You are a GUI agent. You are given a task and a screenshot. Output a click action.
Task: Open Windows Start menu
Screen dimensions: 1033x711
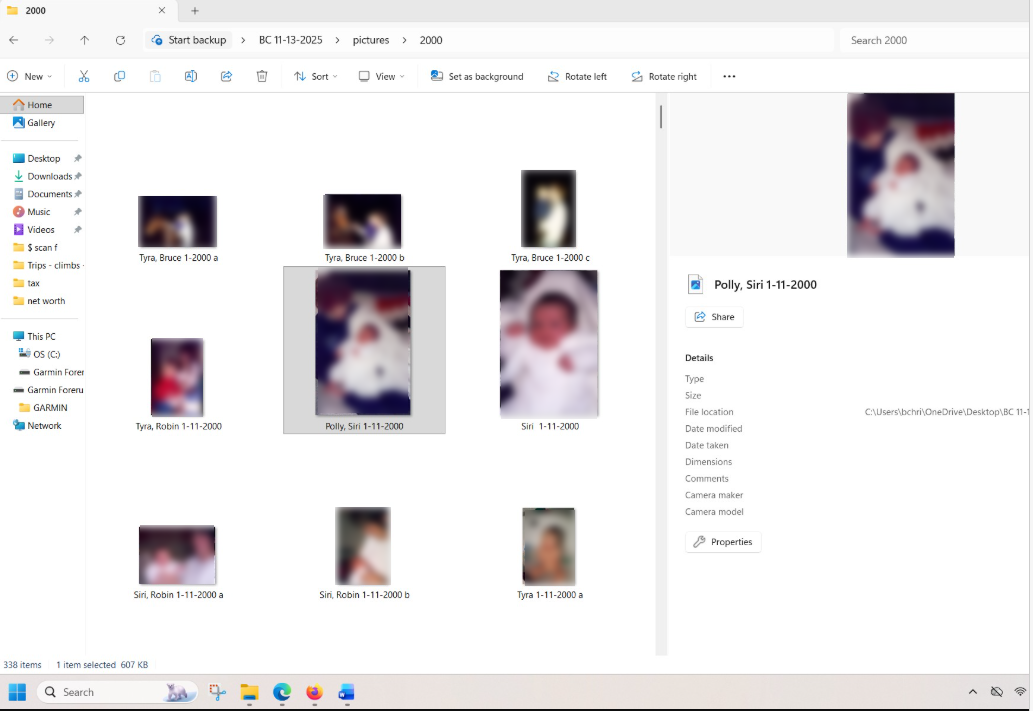click(17, 692)
